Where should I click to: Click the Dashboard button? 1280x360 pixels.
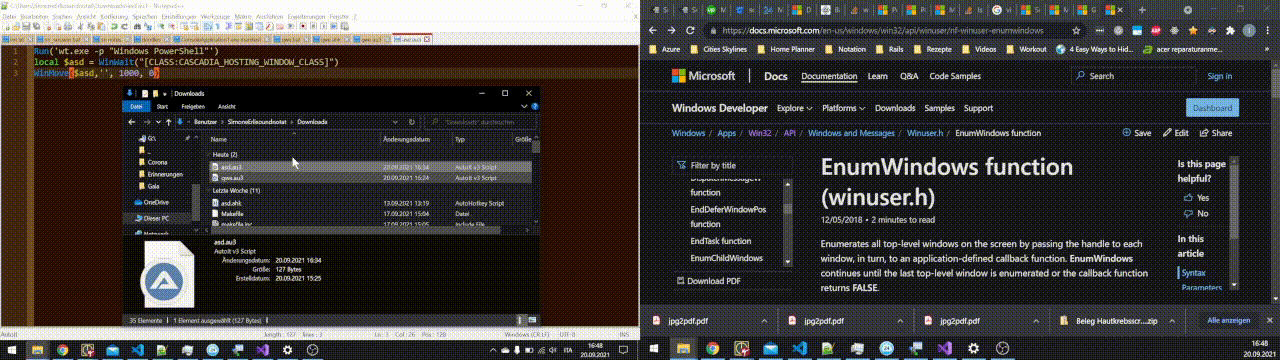(x=1212, y=109)
